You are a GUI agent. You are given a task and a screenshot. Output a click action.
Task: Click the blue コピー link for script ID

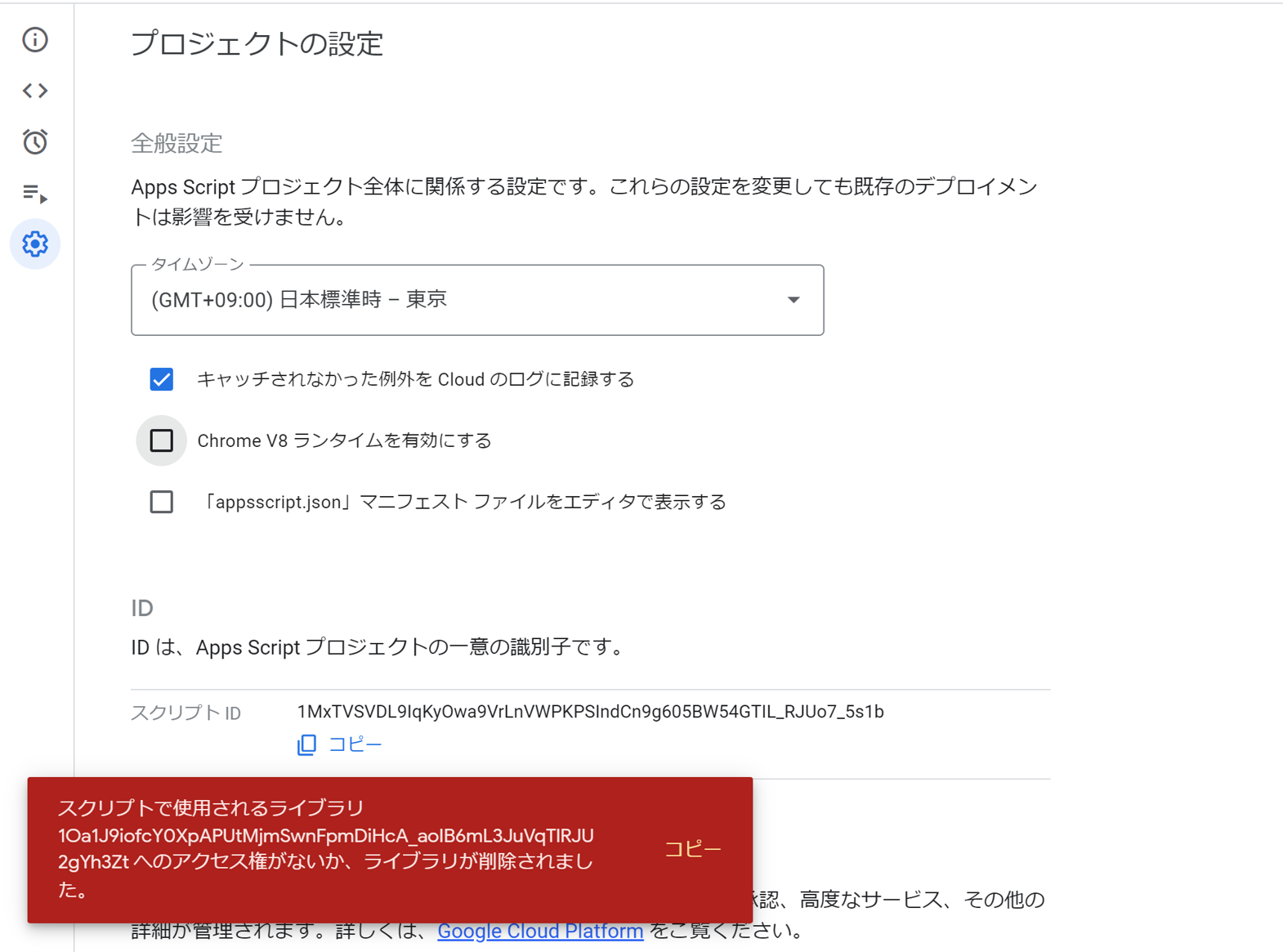[355, 744]
